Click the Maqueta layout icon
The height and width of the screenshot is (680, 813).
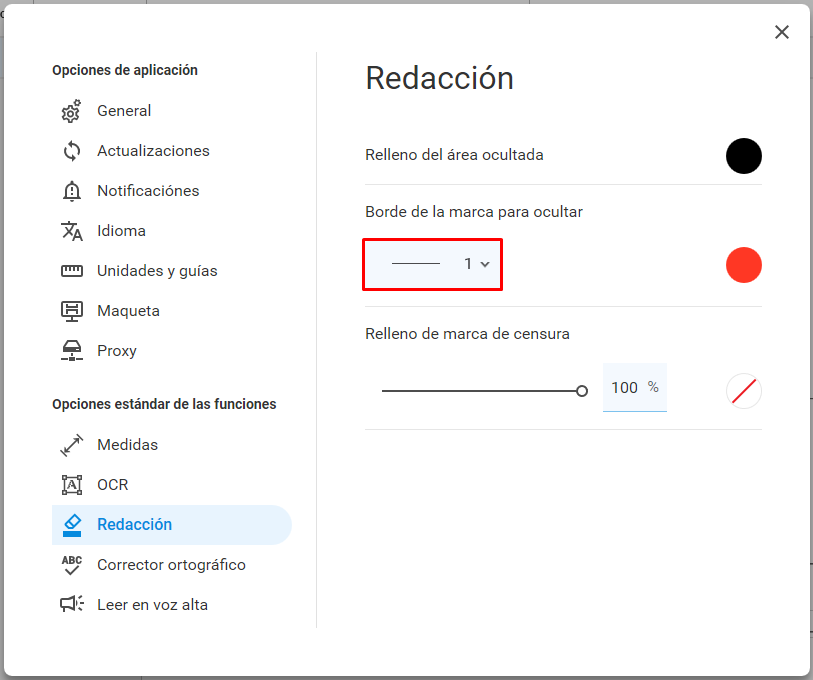coord(72,311)
